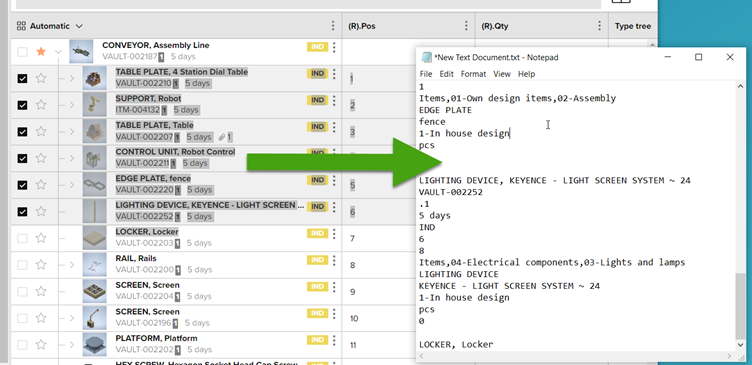Click the SUPPORT, Robot thumbnail image
752x365 pixels.
point(94,106)
